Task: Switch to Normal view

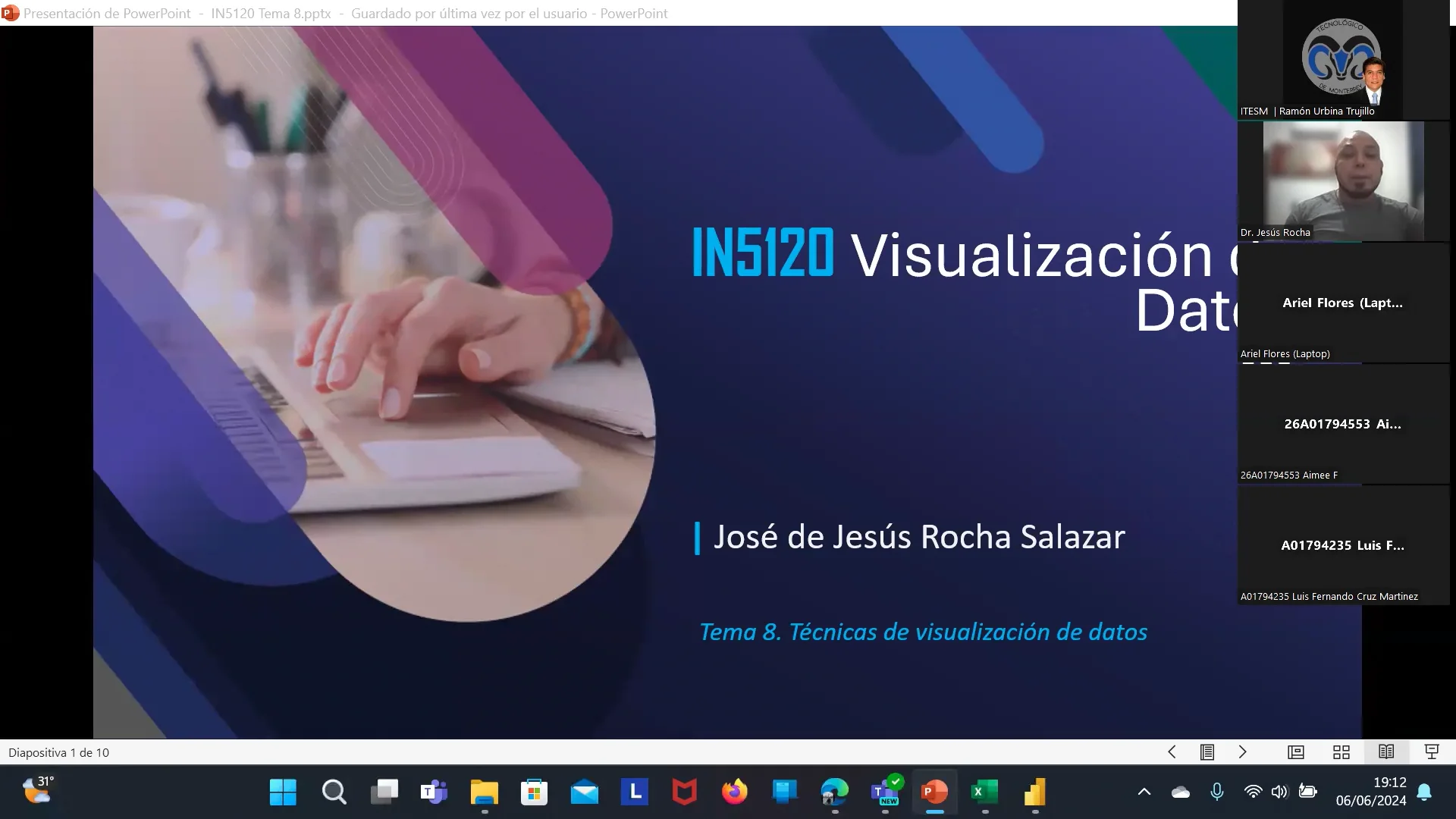Action: coord(1296,752)
